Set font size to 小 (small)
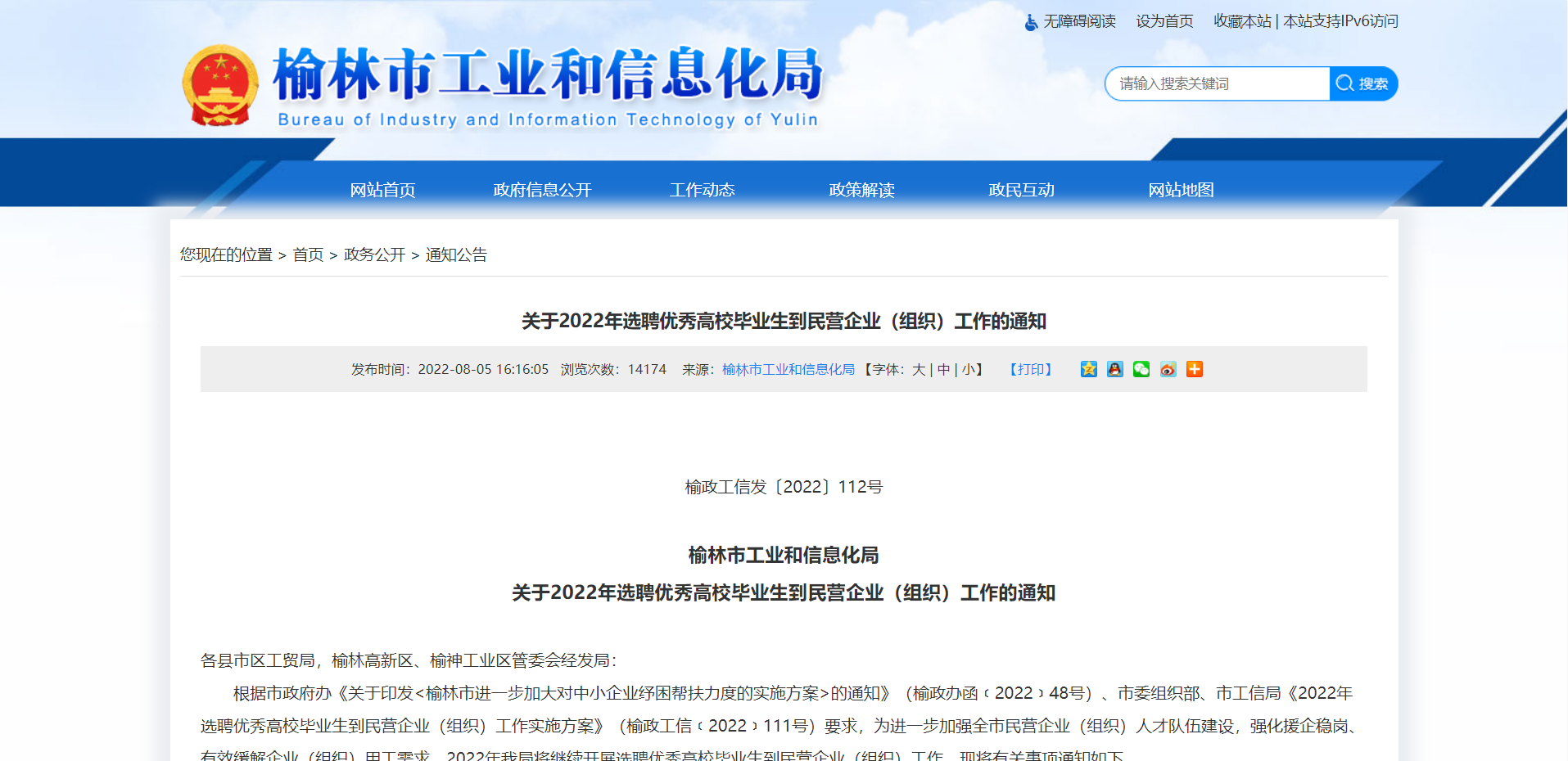This screenshot has height=761, width=1568. tap(968, 370)
